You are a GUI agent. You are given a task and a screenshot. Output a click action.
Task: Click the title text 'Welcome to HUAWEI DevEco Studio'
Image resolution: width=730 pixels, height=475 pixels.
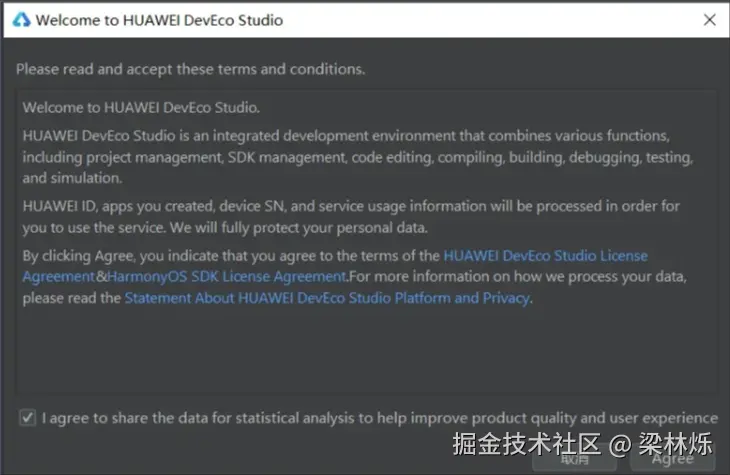pyautogui.click(x=159, y=20)
